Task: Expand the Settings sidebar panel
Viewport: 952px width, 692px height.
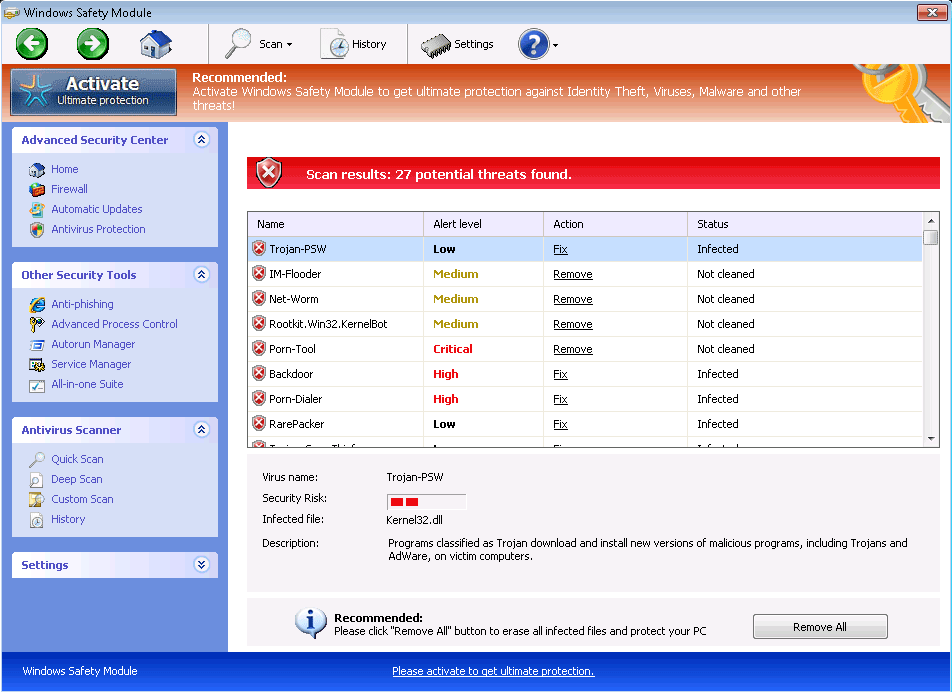Action: pyautogui.click(x=201, y=565)
